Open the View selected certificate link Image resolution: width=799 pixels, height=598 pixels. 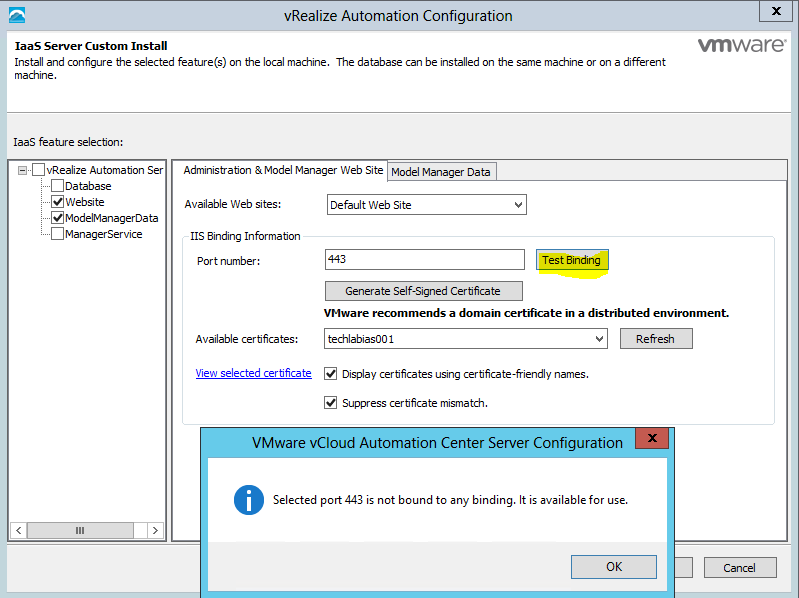pyautogui.click(x=253, y=373)
